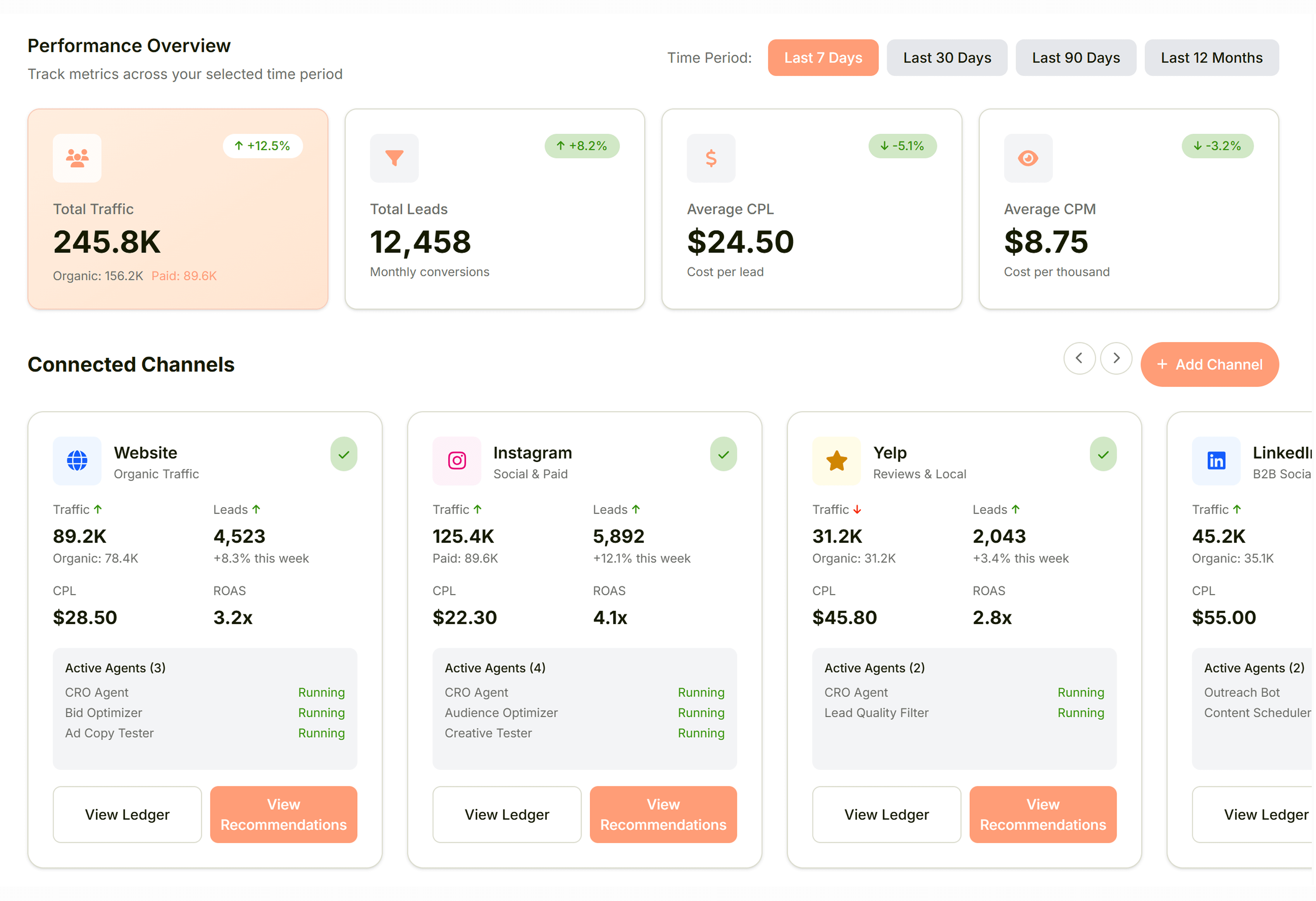Click the Total Leads funnel icon

(x=394, y=158)
